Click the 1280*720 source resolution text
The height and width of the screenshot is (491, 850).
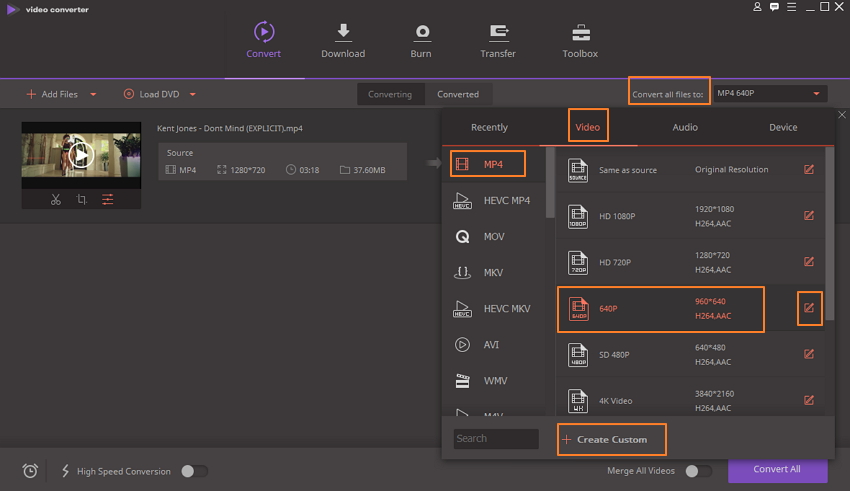[x=248, y=170]
